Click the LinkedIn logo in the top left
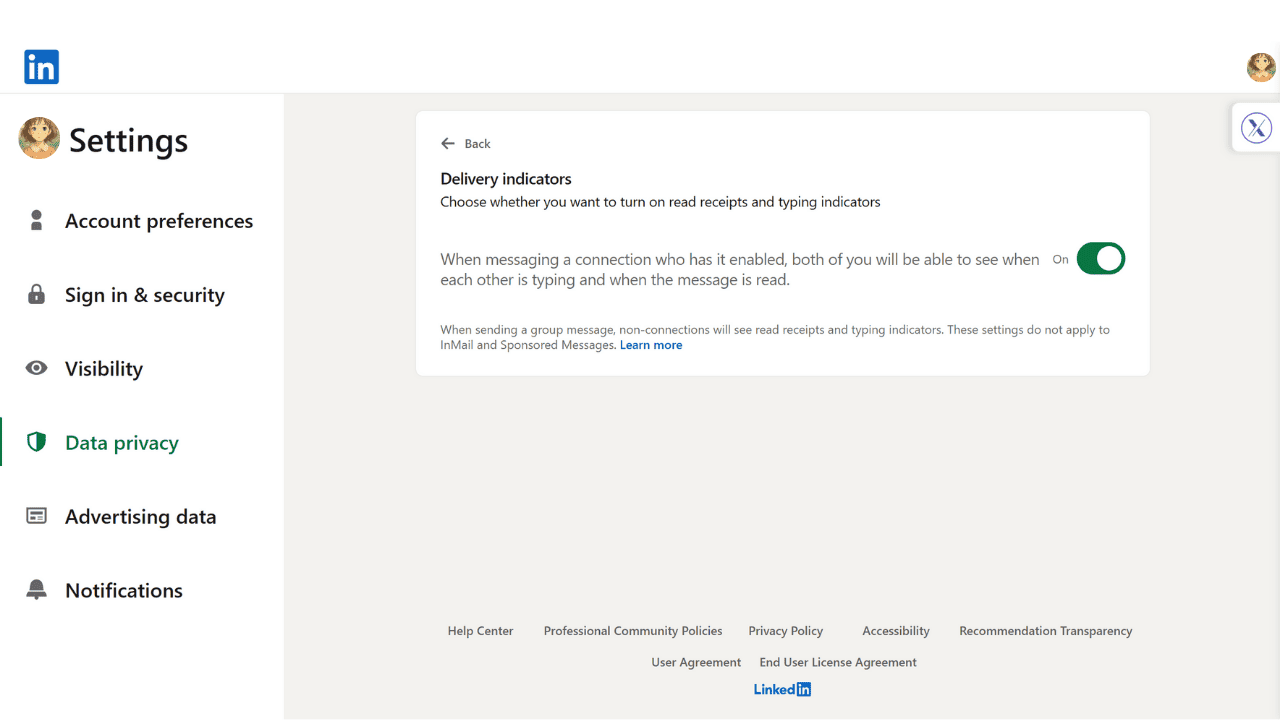 [41, 66]
